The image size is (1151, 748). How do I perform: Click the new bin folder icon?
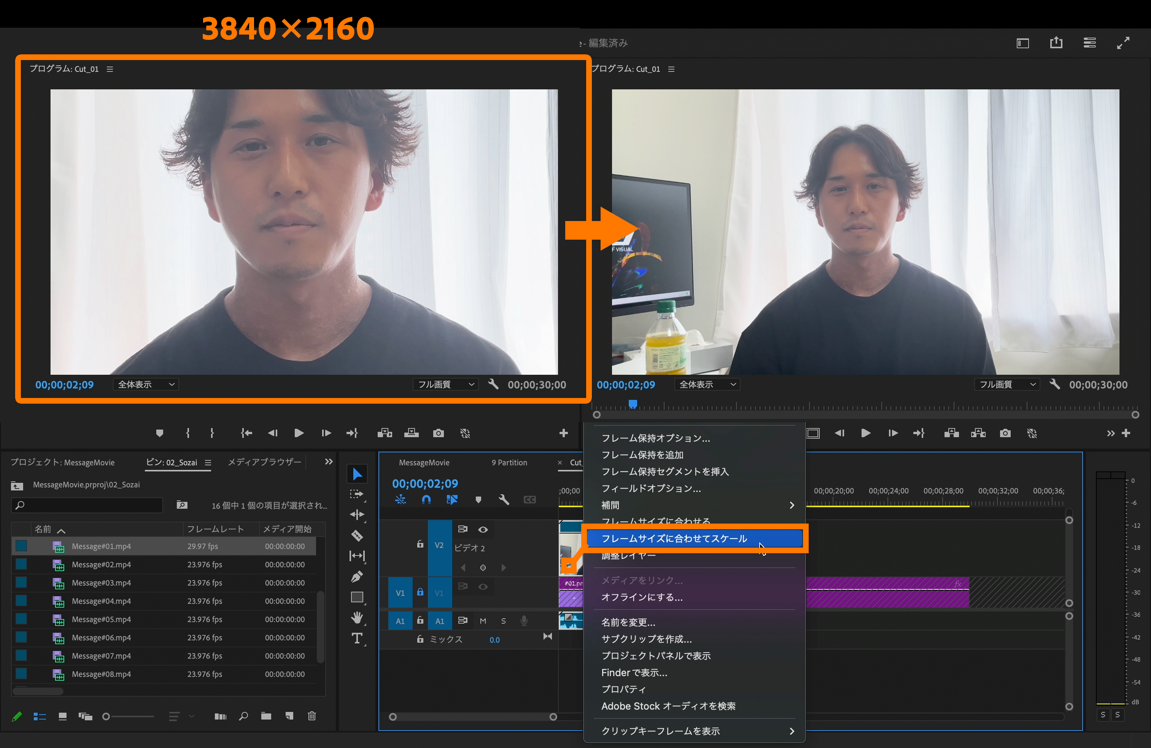coord(266,716)
